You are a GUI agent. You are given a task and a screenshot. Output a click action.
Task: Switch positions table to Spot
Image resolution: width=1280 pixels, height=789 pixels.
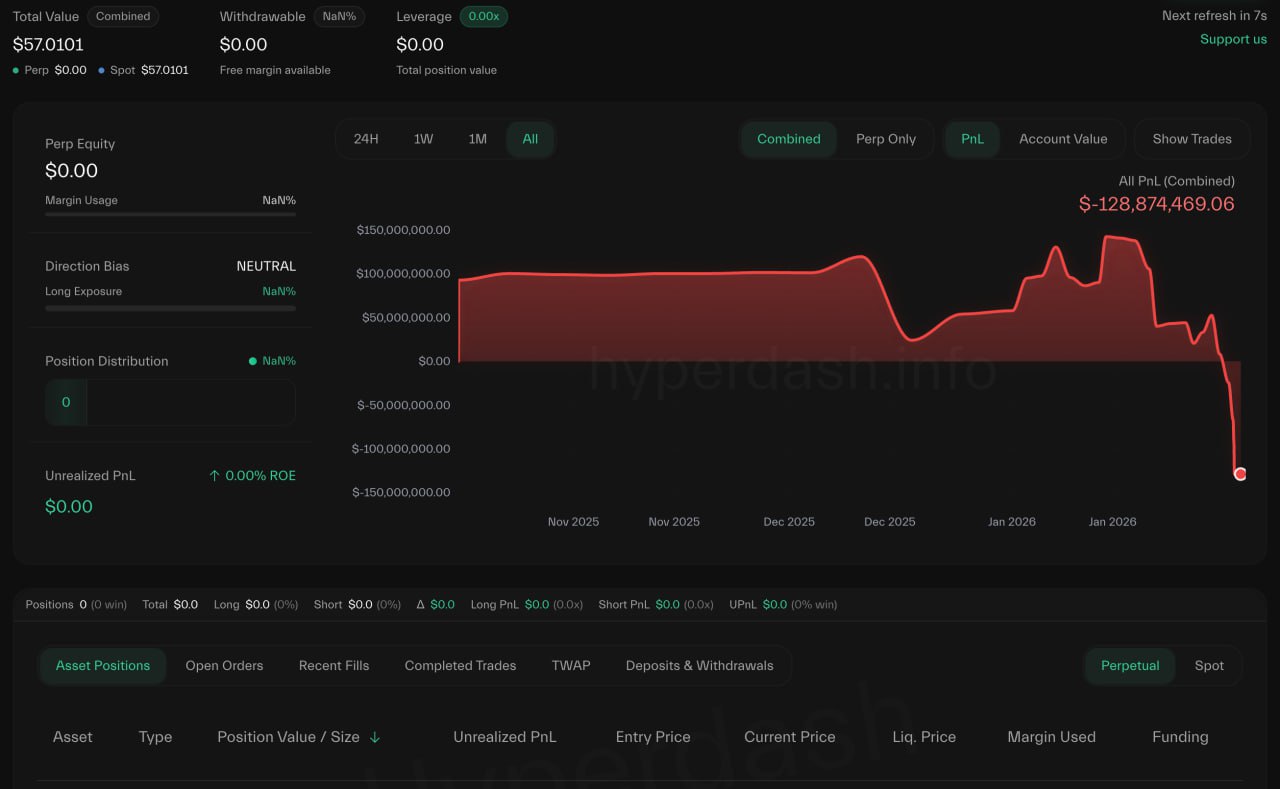[1208, 665]
